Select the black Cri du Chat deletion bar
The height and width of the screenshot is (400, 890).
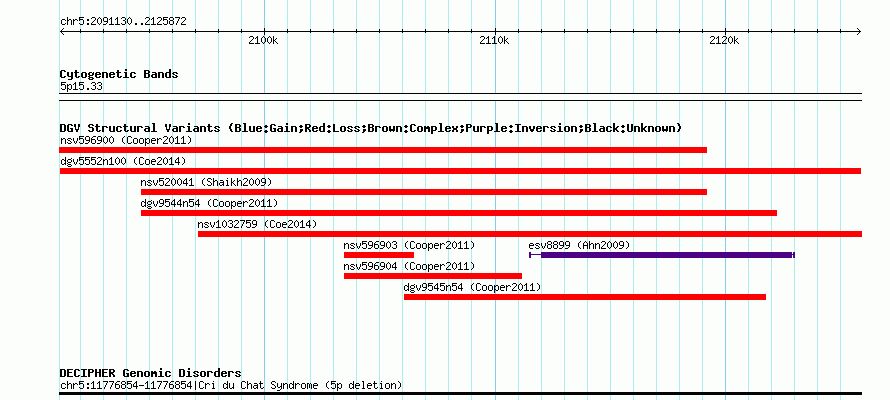pyautogui.click(x=460, y=393)
